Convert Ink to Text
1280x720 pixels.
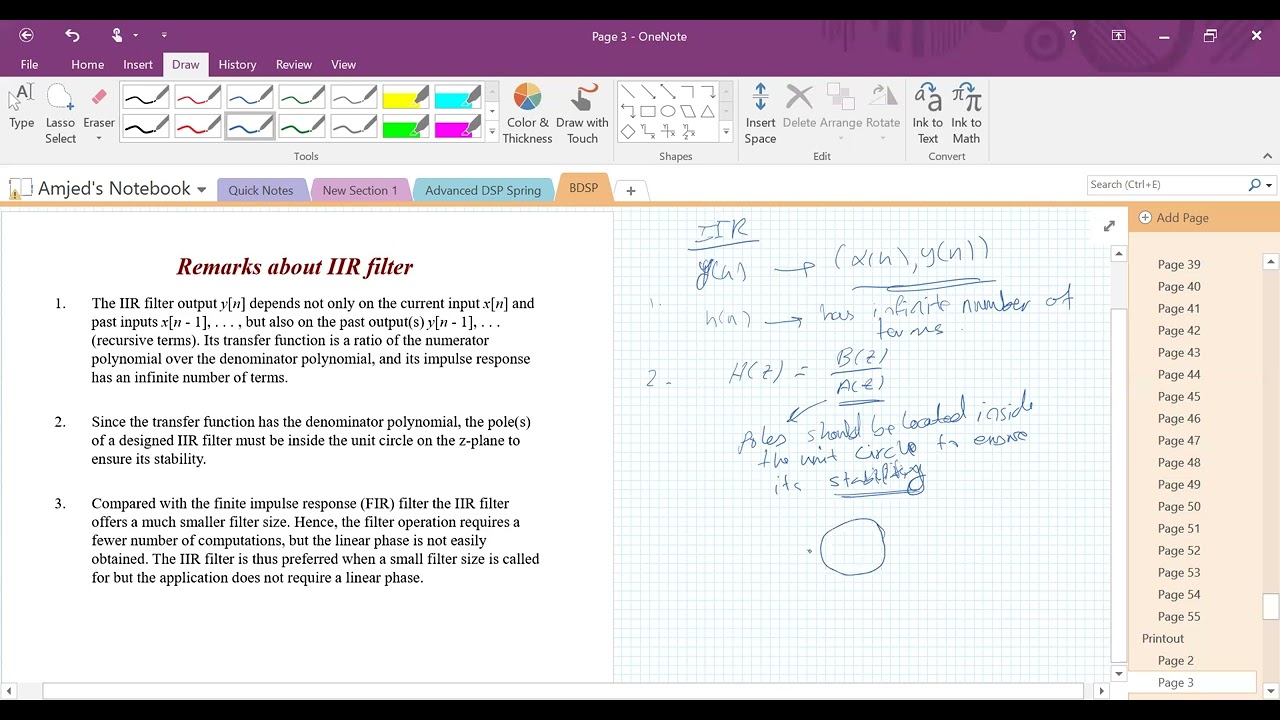pos(928,114)
